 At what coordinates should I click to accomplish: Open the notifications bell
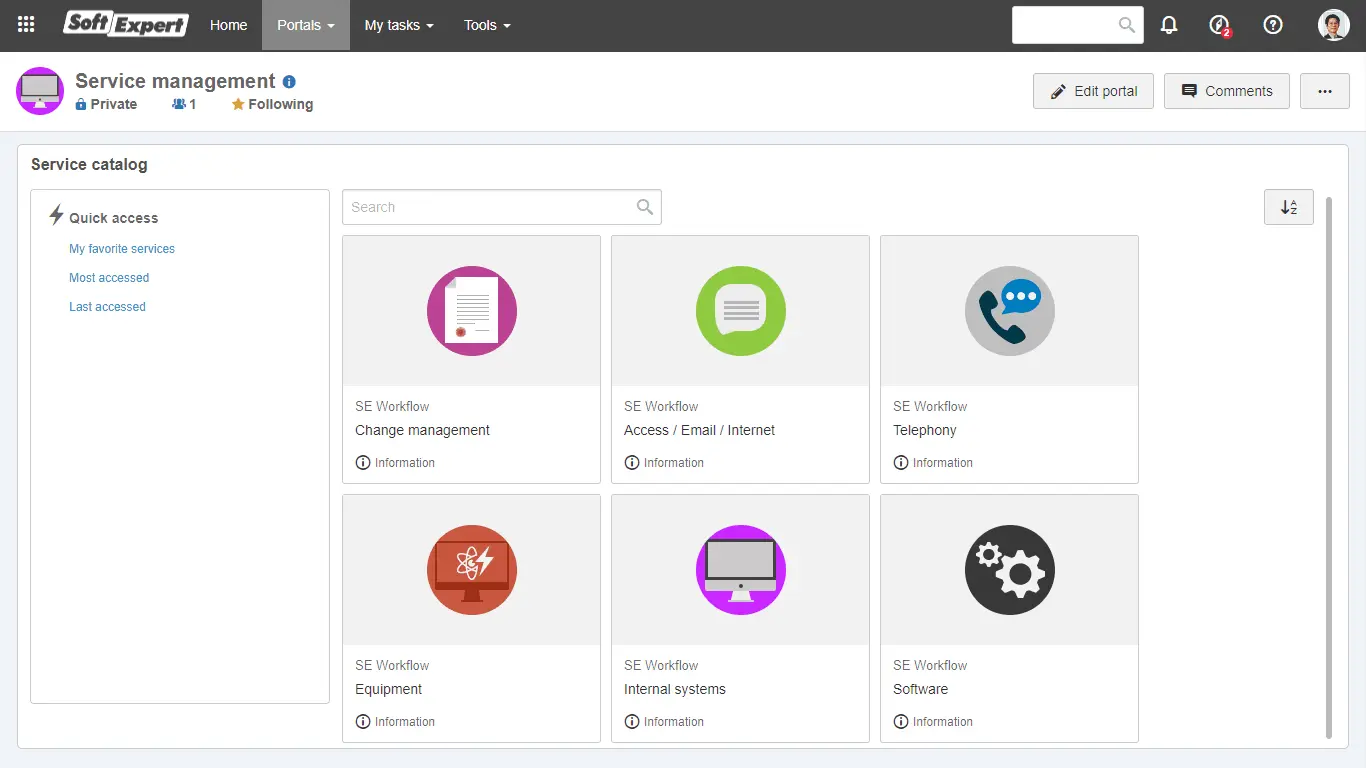click(1169, 25)
